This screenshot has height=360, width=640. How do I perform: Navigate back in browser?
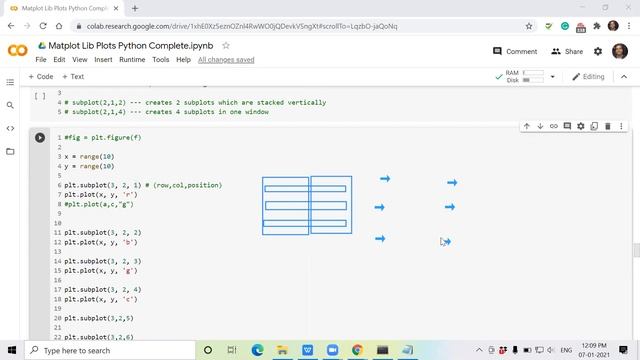click(11, 26)
